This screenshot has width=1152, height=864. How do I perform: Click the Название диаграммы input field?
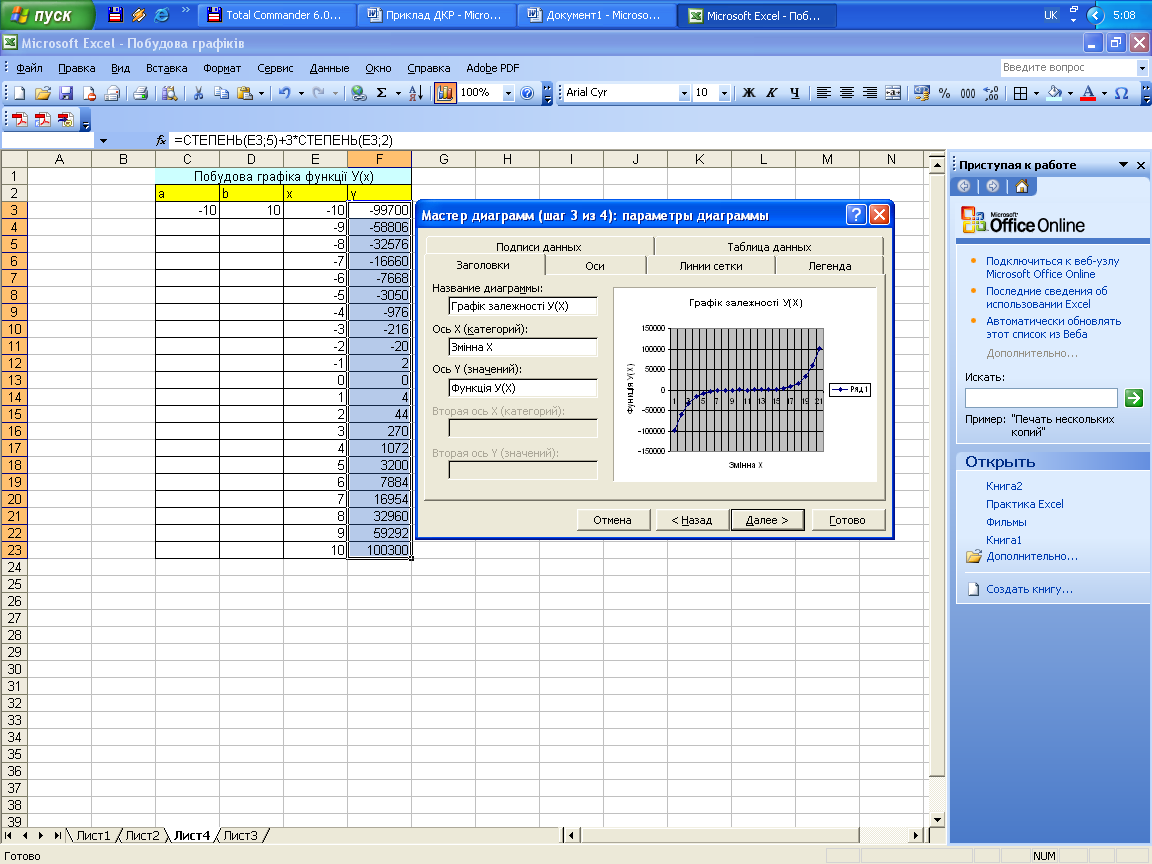(522, 306)
